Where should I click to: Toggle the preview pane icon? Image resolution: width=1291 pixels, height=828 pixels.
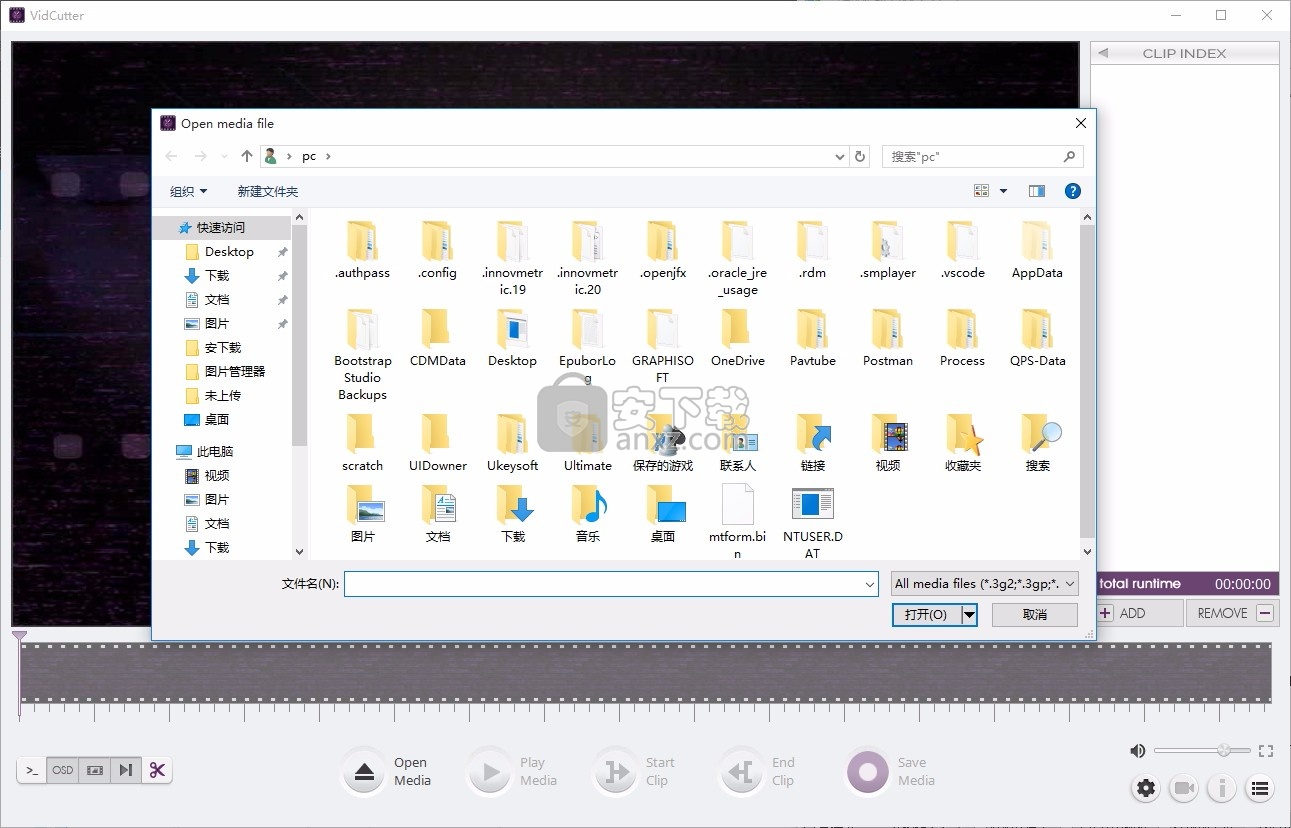(1037, 191)
